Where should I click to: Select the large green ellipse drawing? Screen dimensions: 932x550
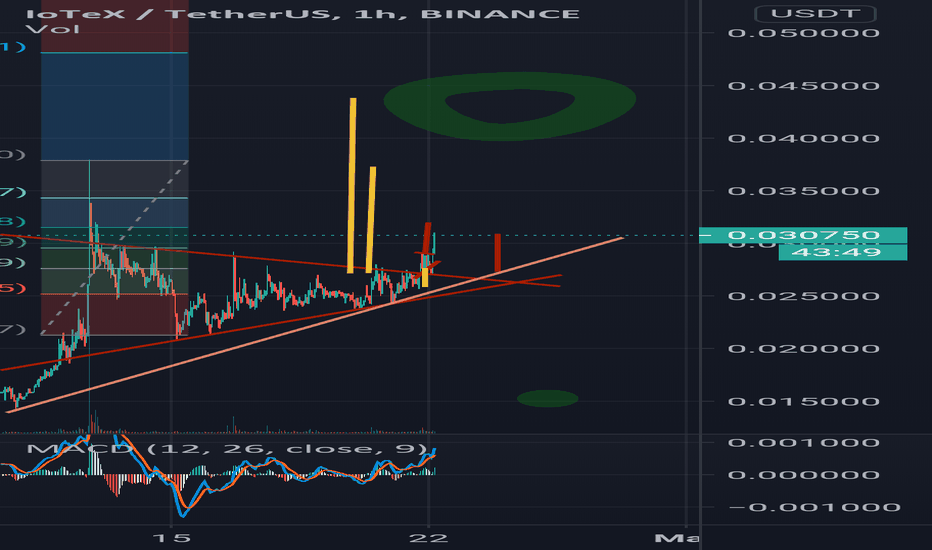click(510, 106)
